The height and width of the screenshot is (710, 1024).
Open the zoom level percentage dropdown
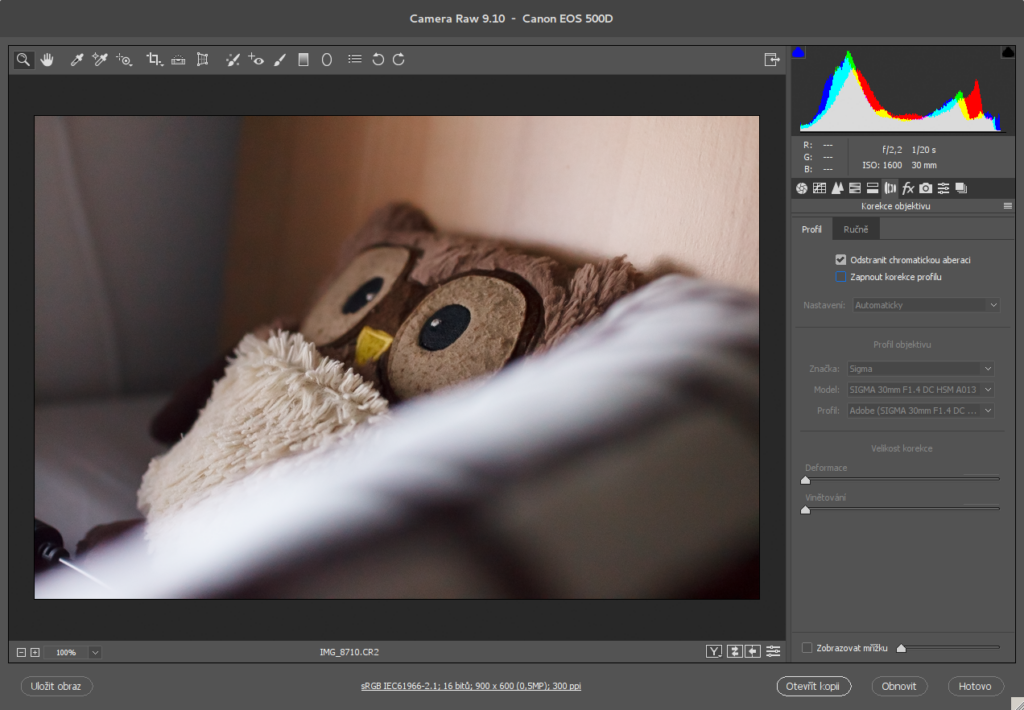click(x=94, y=652)
